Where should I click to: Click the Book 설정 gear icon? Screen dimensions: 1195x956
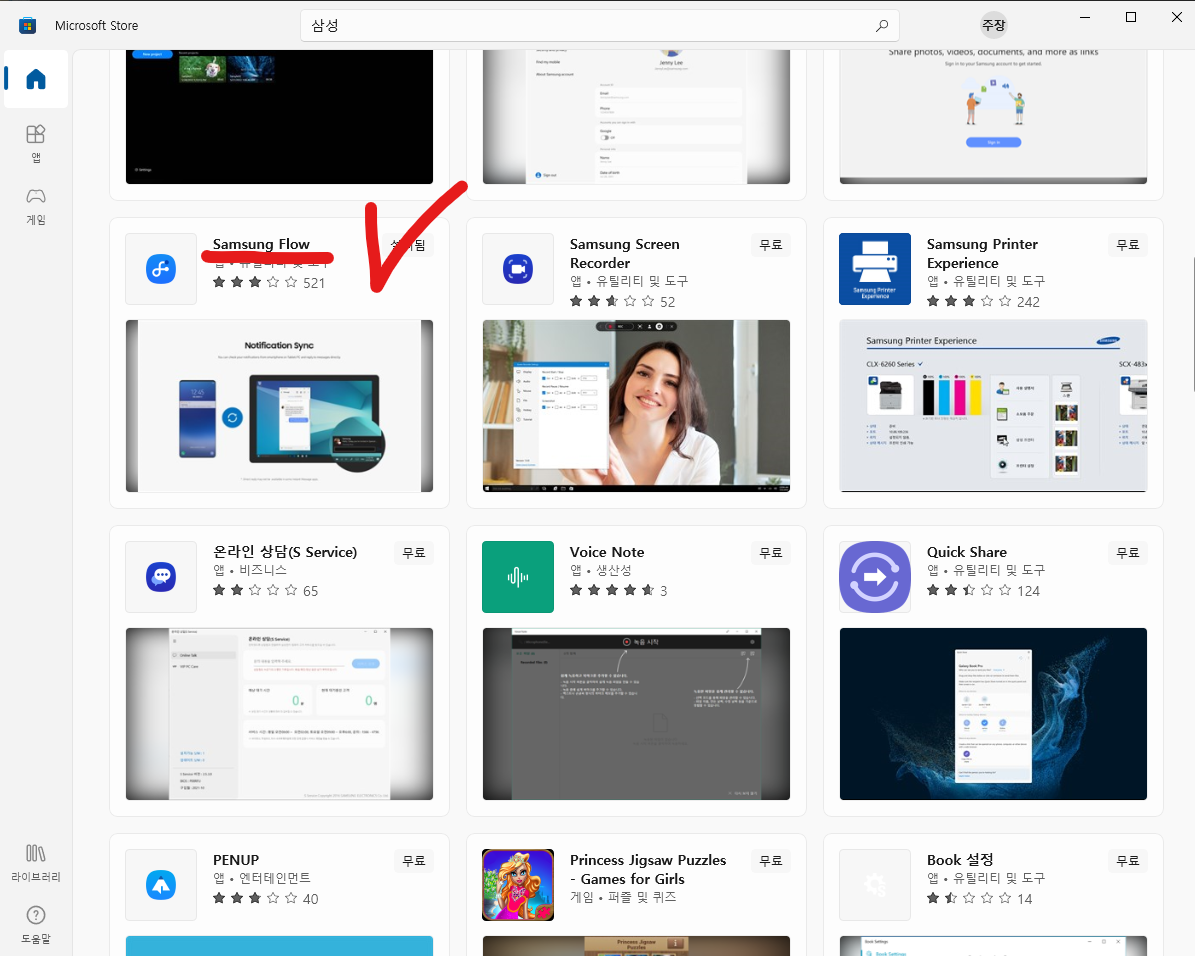click(x=875, y=885)
